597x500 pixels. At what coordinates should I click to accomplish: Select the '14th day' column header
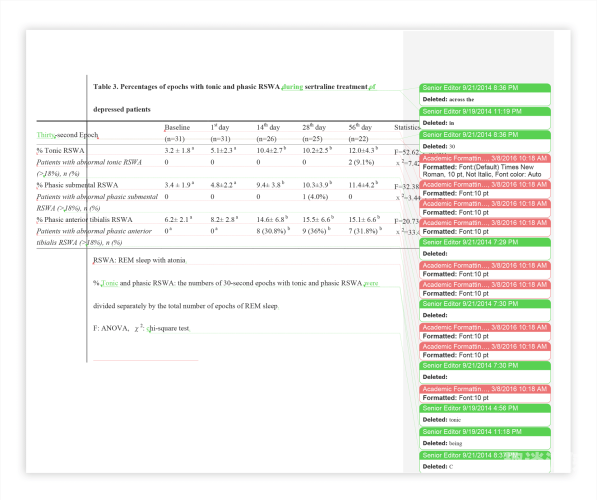(268, 127)
